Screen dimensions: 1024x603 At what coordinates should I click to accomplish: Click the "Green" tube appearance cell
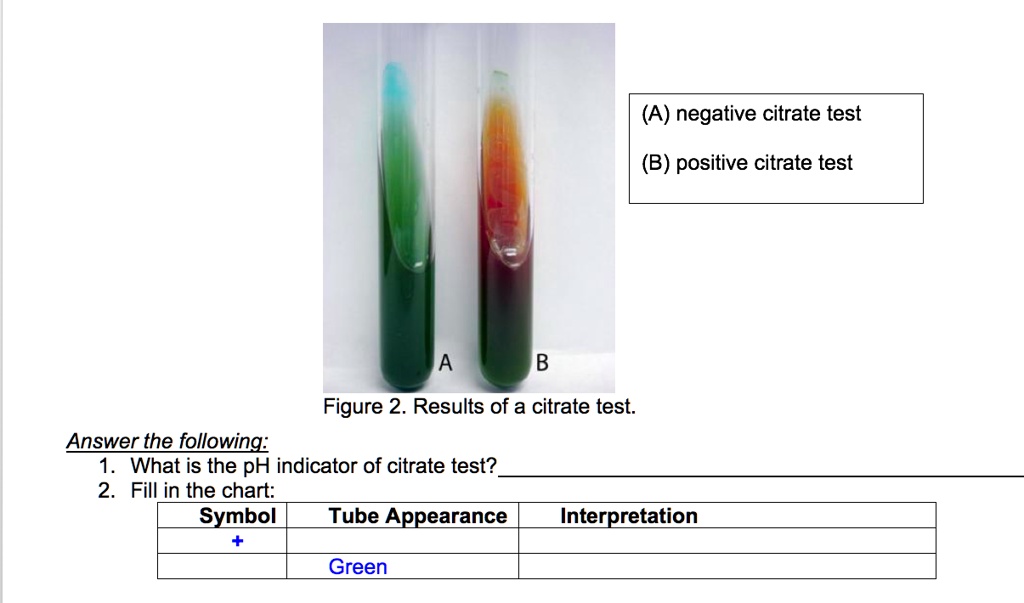point(358,567)
